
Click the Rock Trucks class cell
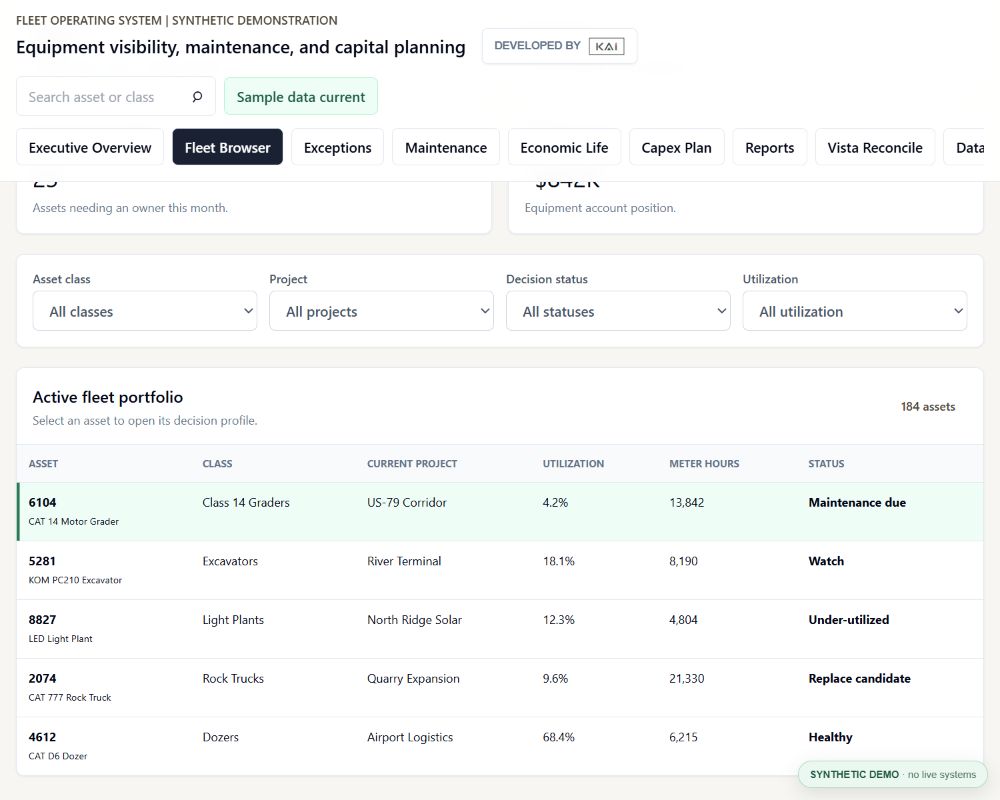coord(233,679)
